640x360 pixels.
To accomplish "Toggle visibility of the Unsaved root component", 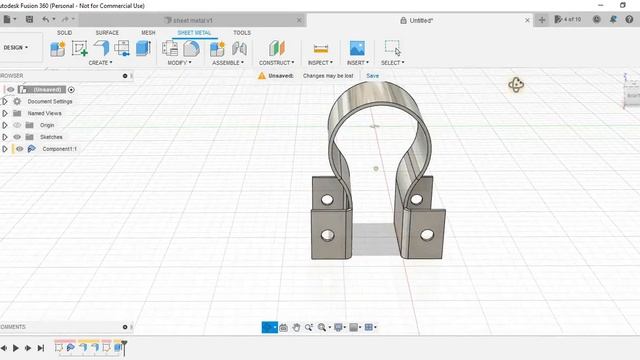I will tap(11, 89).
